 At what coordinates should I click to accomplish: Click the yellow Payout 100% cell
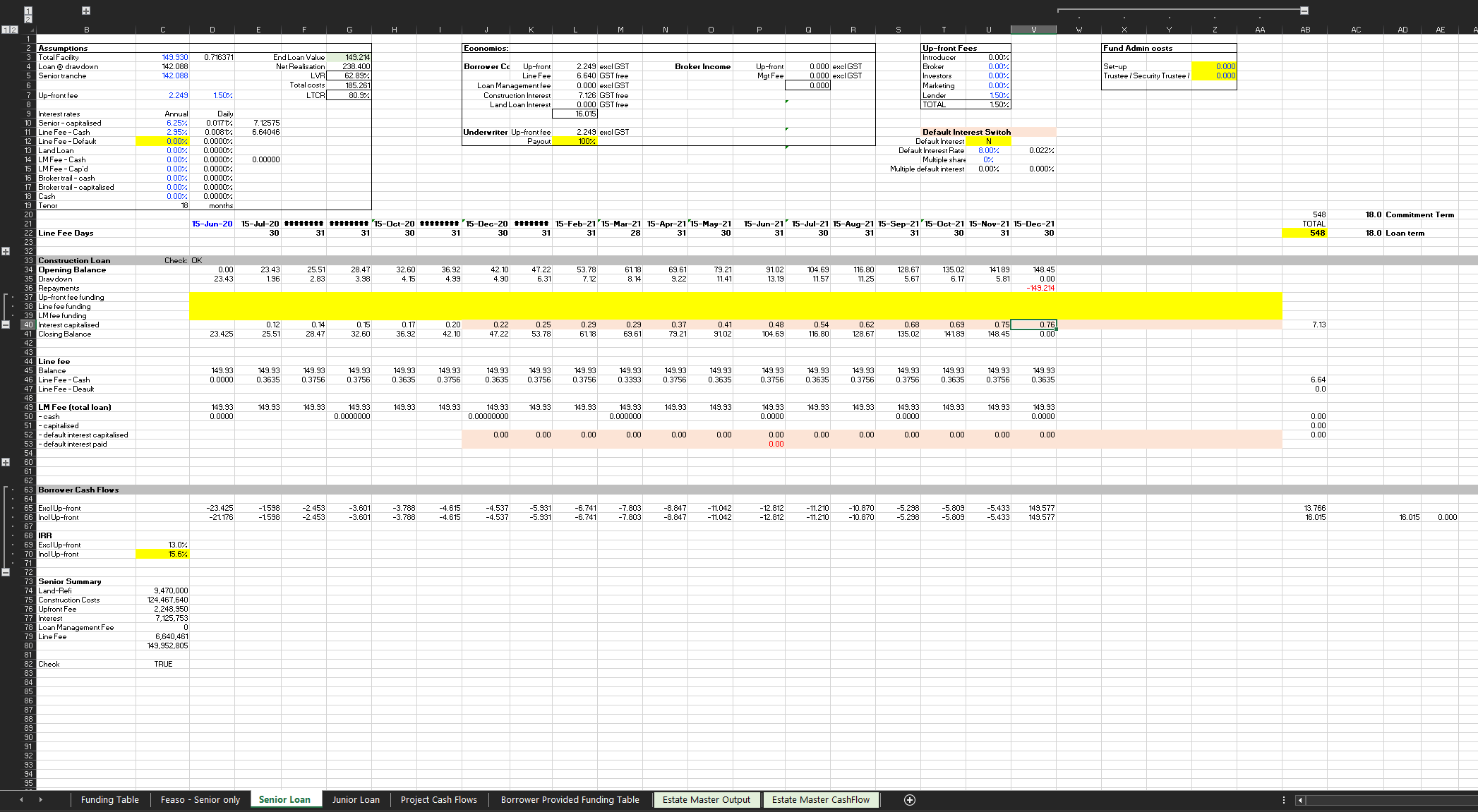575,141
